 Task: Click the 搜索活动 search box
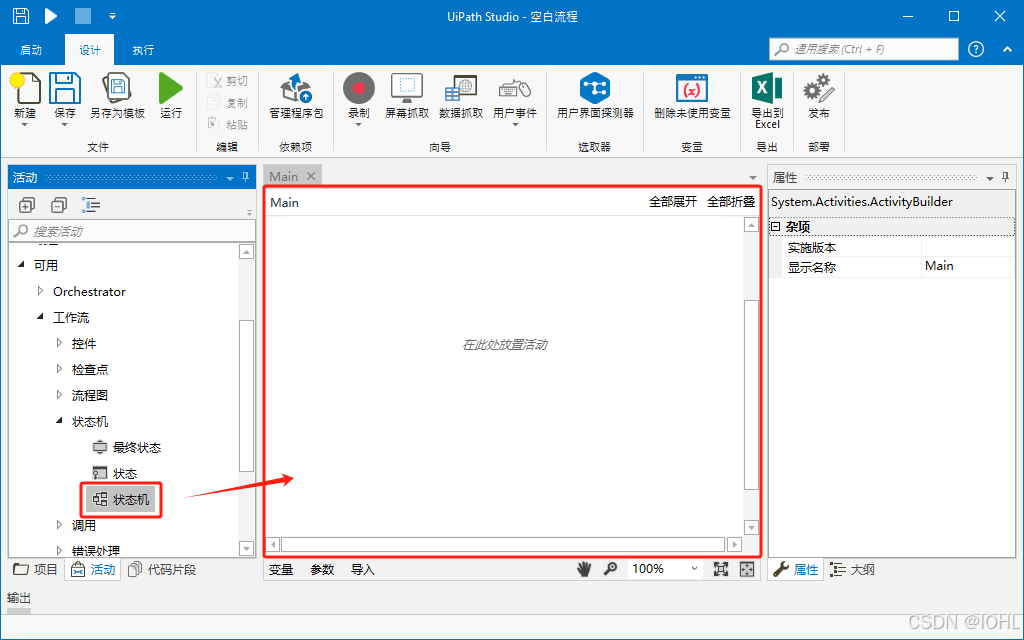coord(132,231)
